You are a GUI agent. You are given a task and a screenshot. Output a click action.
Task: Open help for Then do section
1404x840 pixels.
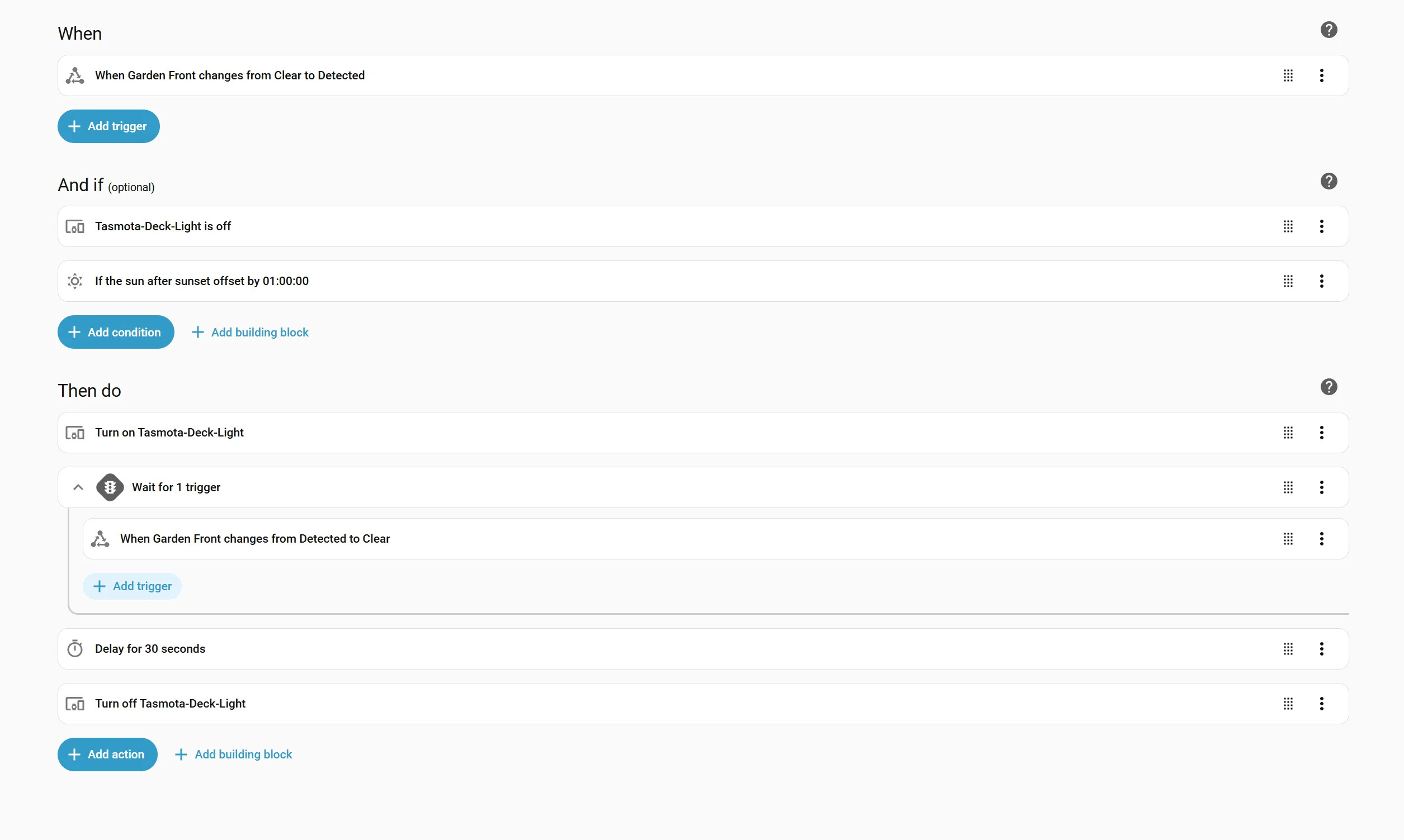click(1328, 387)
